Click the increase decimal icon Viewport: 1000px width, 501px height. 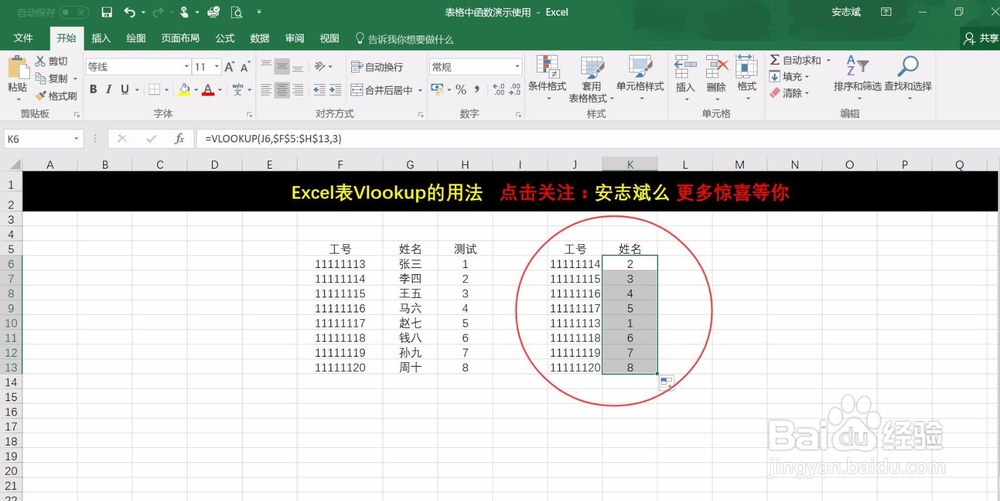[x=499, y=90]
